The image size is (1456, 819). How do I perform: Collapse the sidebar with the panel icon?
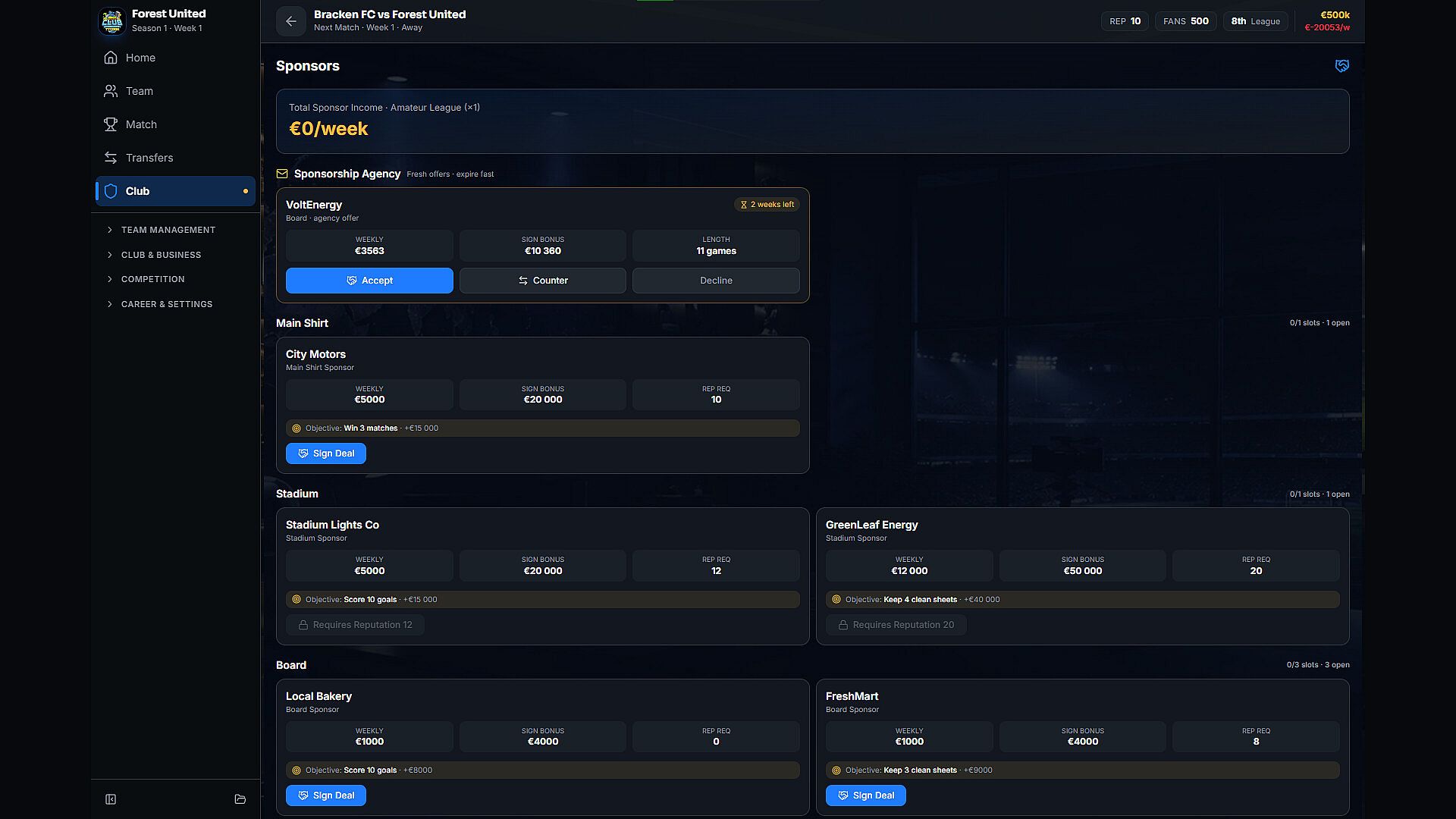[111, 799]
